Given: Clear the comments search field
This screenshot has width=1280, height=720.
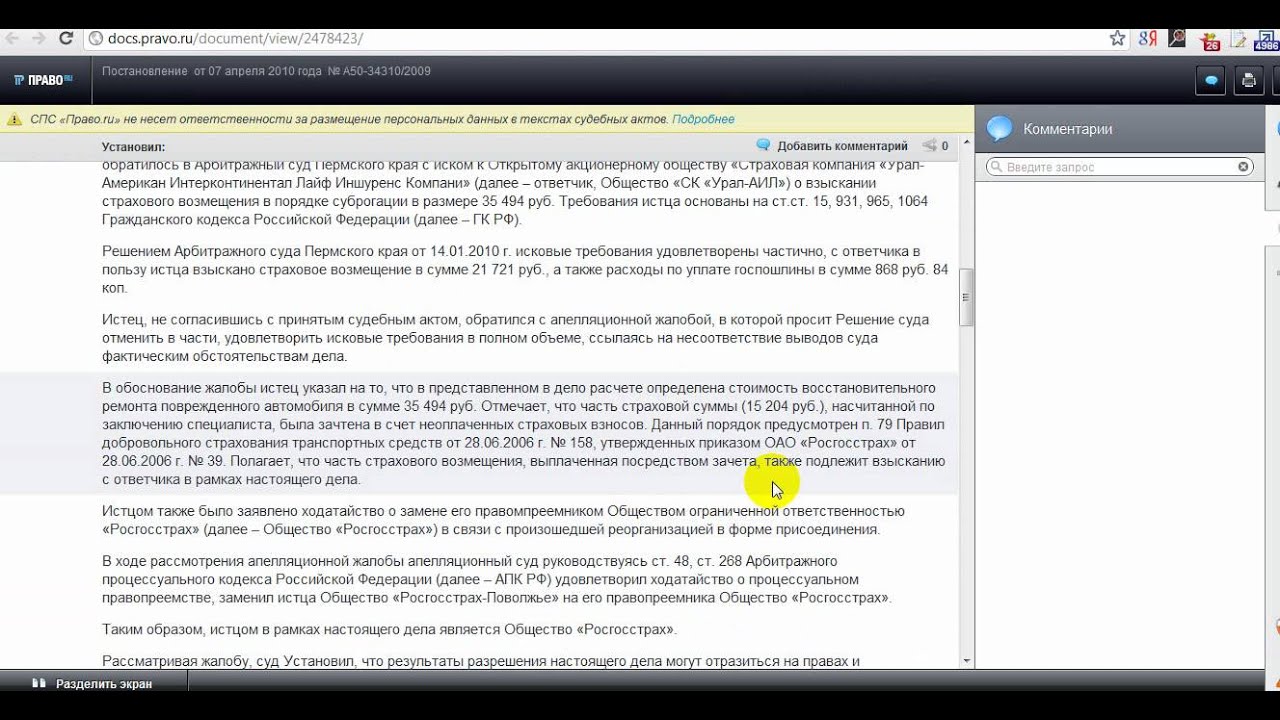Looking at the screenshot, I should (1243, 167).
